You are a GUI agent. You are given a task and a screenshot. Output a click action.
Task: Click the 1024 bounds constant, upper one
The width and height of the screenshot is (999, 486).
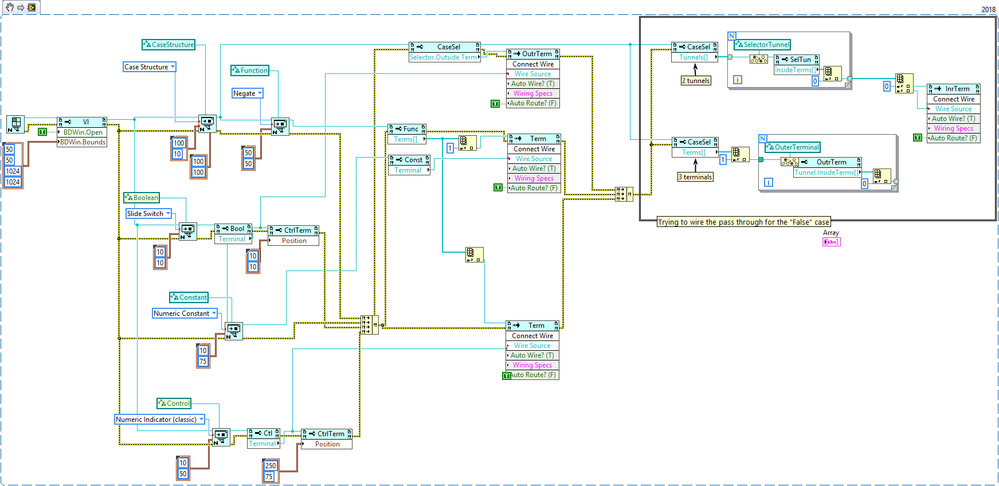[13, 171]
